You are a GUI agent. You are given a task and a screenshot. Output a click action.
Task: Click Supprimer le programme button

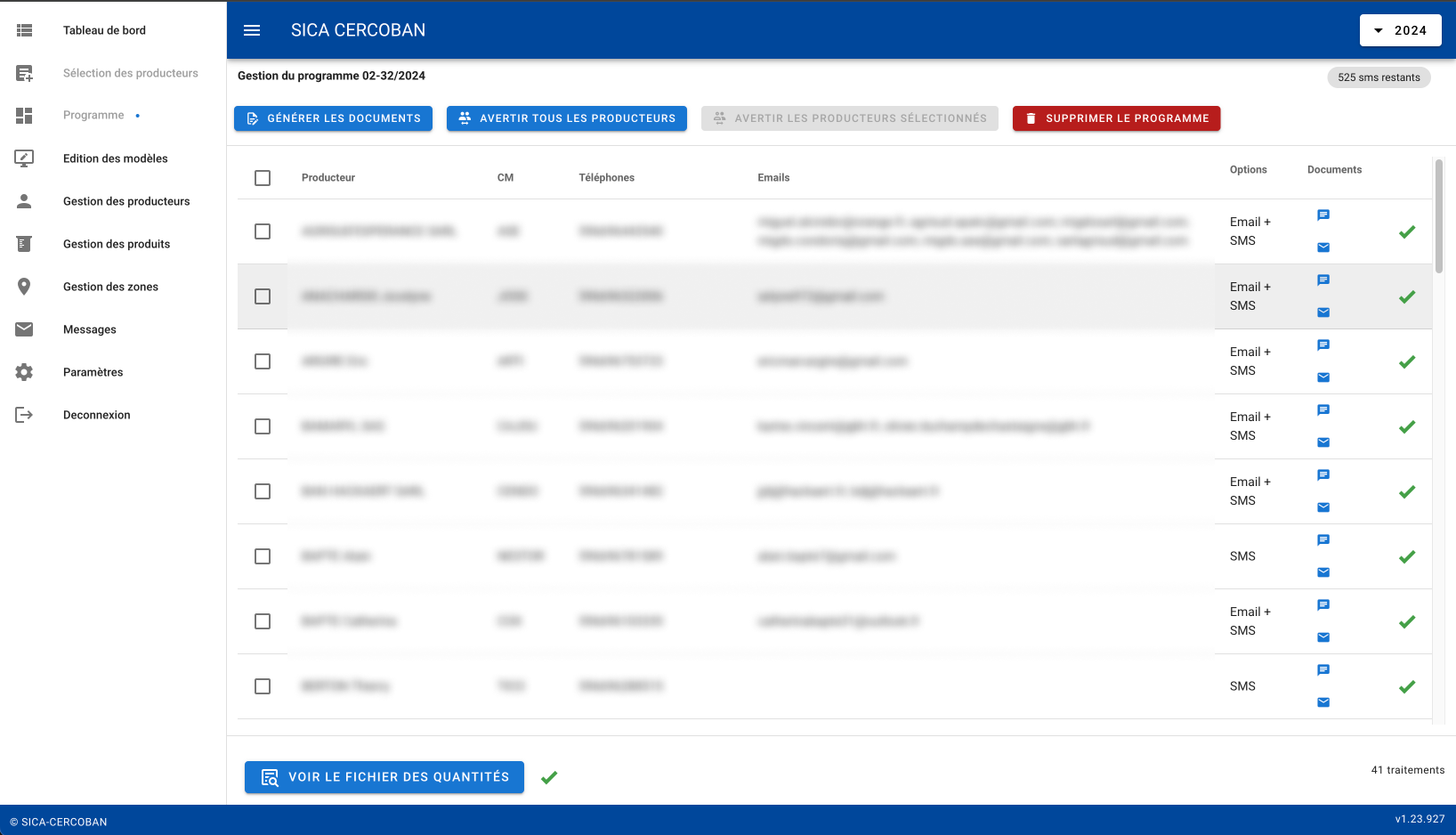(1116, 118)
